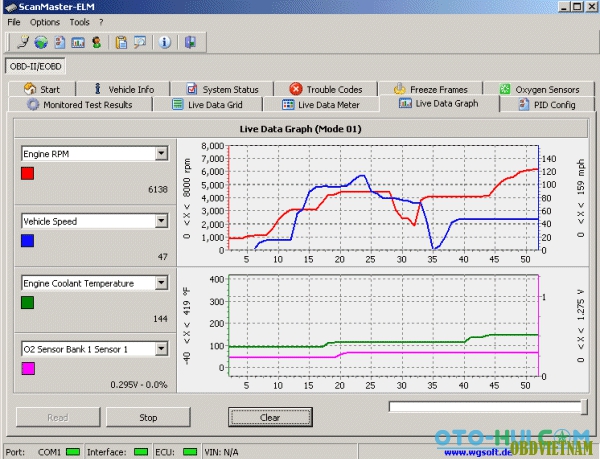Click the green Oxygen Sensors icon
The height and width of the screenshot is (459, 600).
(505, 89)
